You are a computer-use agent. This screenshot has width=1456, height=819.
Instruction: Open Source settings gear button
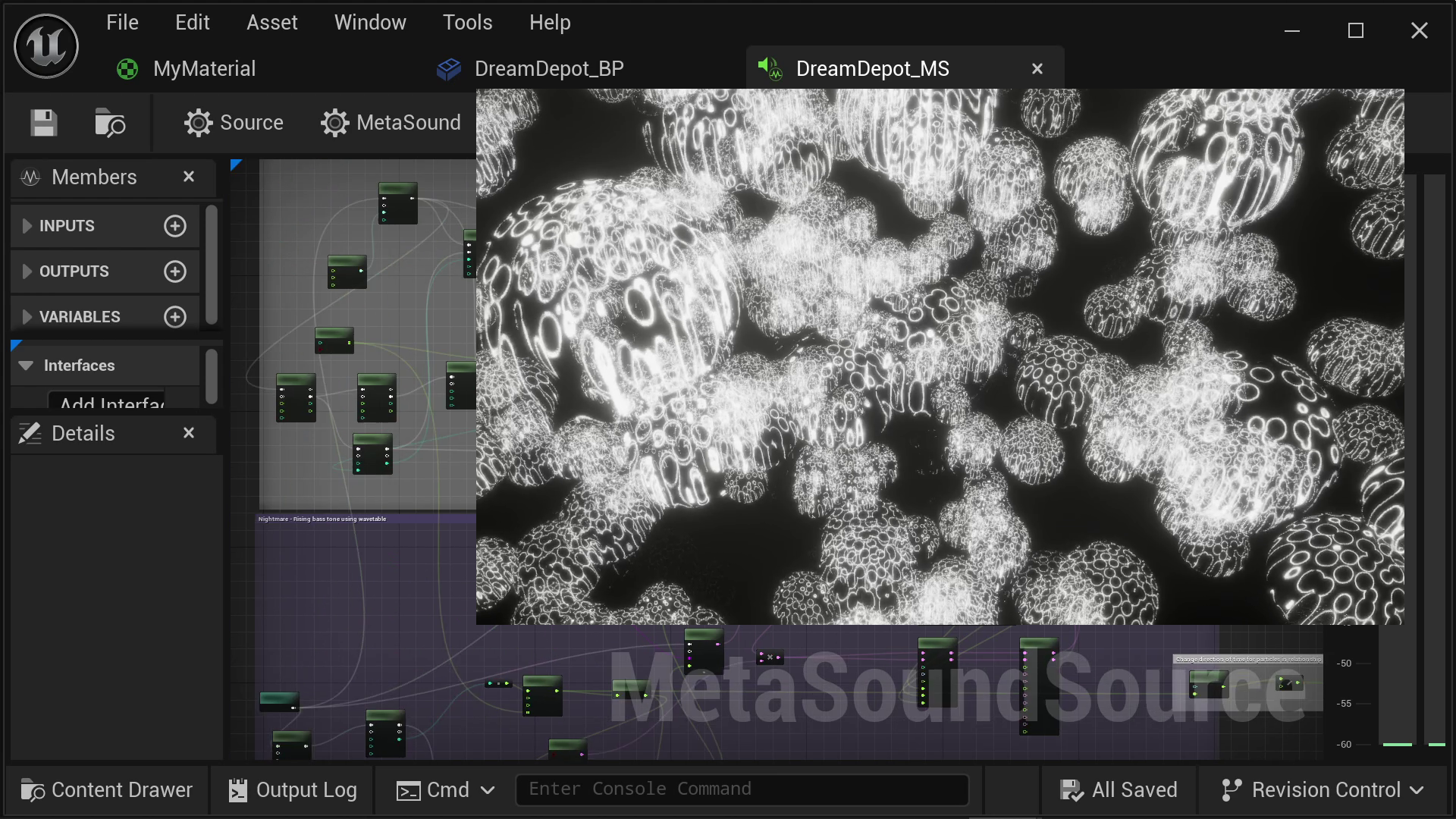point(234,123)
